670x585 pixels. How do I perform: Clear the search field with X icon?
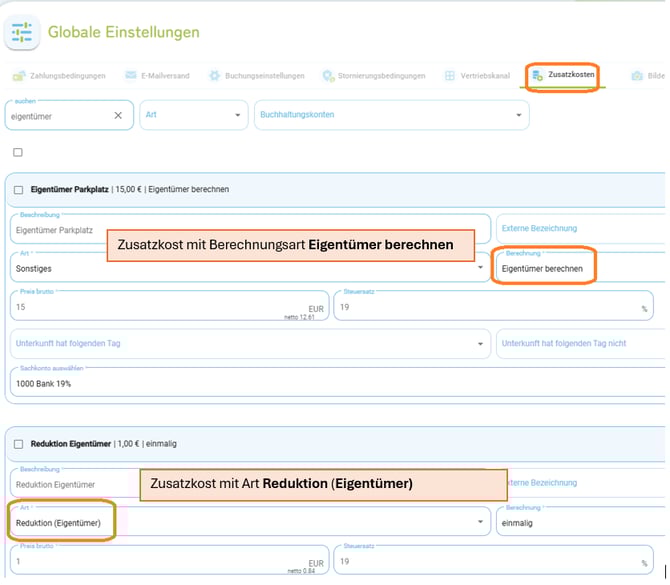[x=118, y=116]
